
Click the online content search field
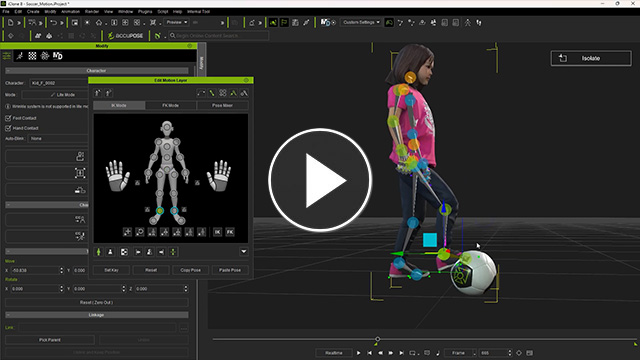(219, 36)
